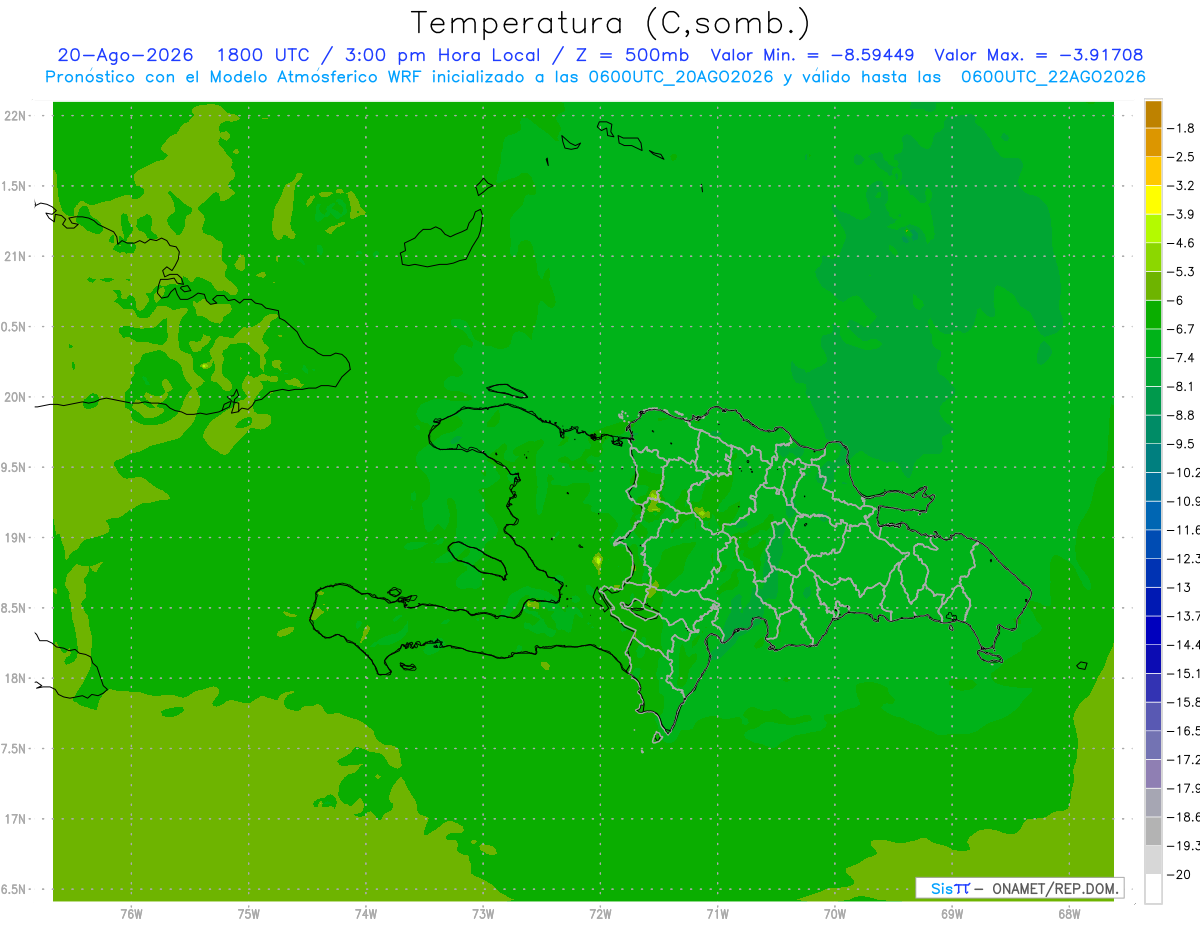Click the "17N" latitude axis label
Viewport: 1200px width, 927px height.
point(14,819)
